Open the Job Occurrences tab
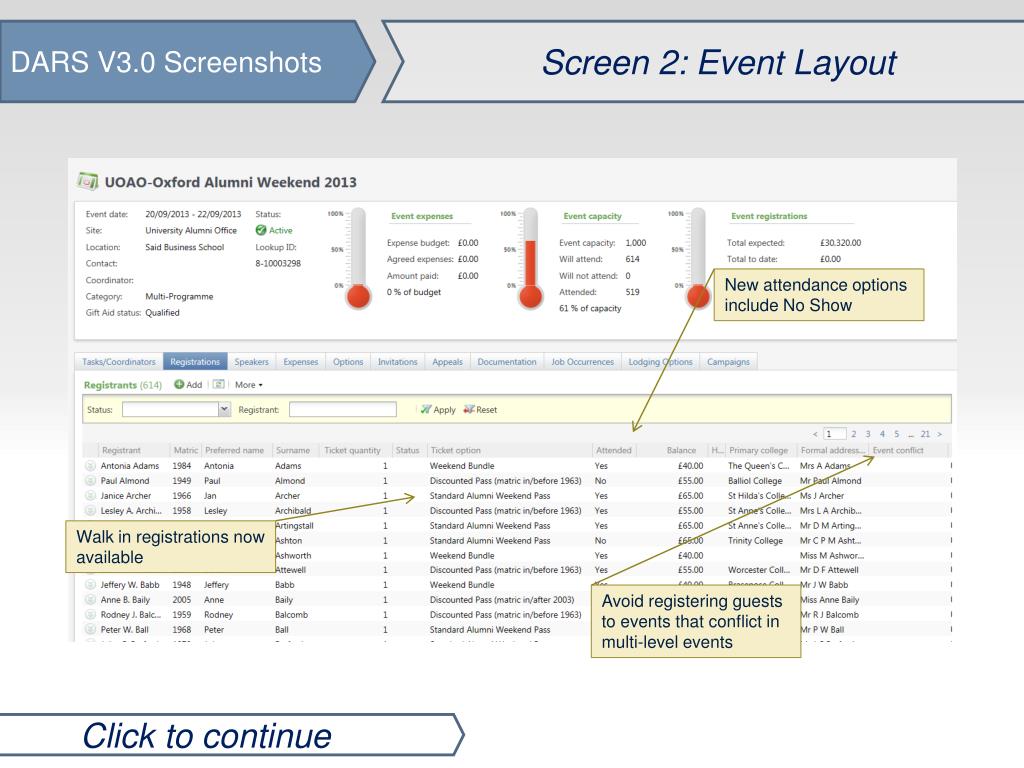The width and height of the screenshot is (1024, 768). point(583,362)
